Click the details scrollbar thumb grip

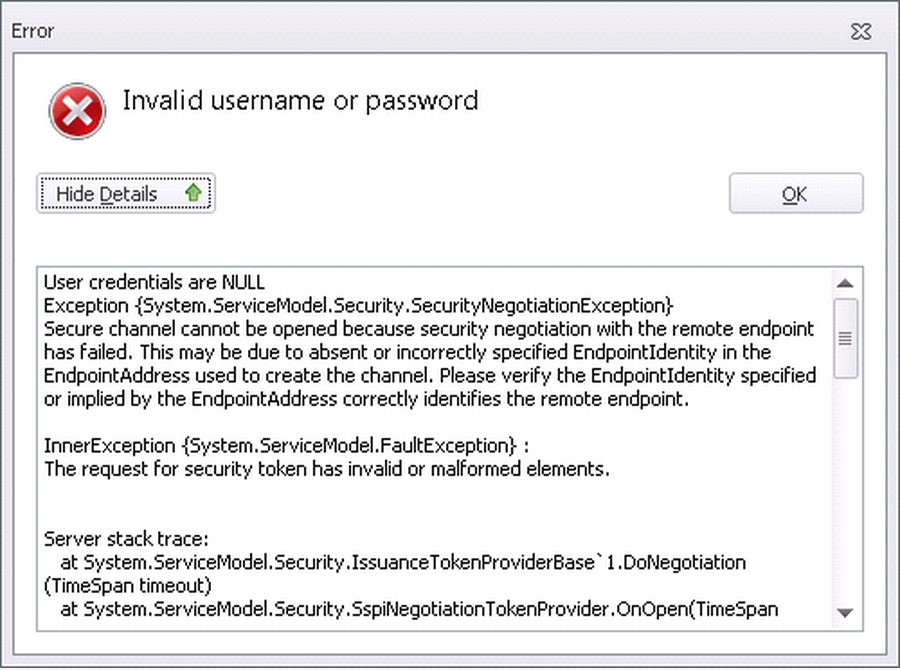[845, 338]
